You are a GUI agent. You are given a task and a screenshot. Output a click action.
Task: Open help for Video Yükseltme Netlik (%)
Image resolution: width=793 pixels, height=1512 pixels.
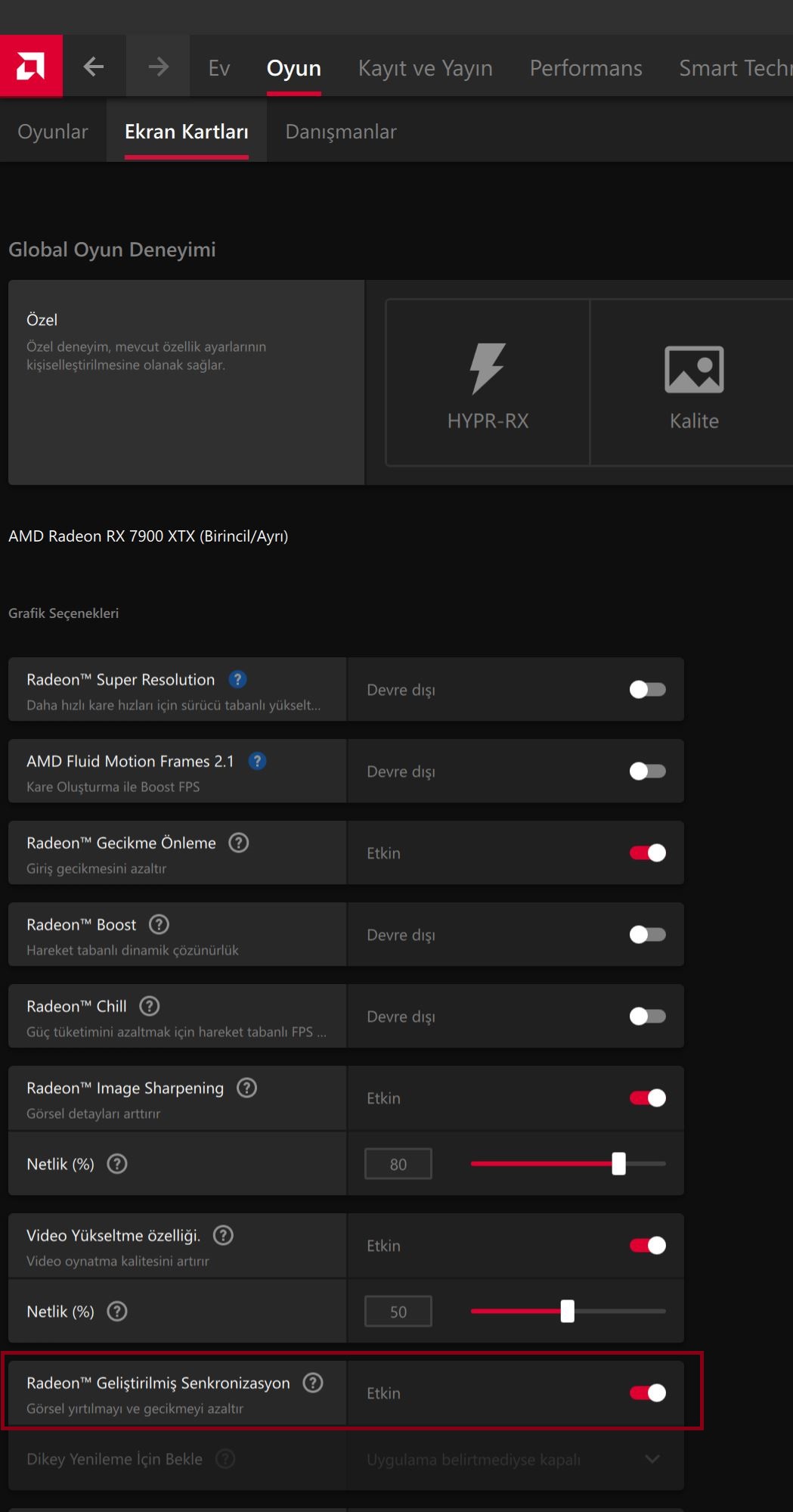(117, 1311)
